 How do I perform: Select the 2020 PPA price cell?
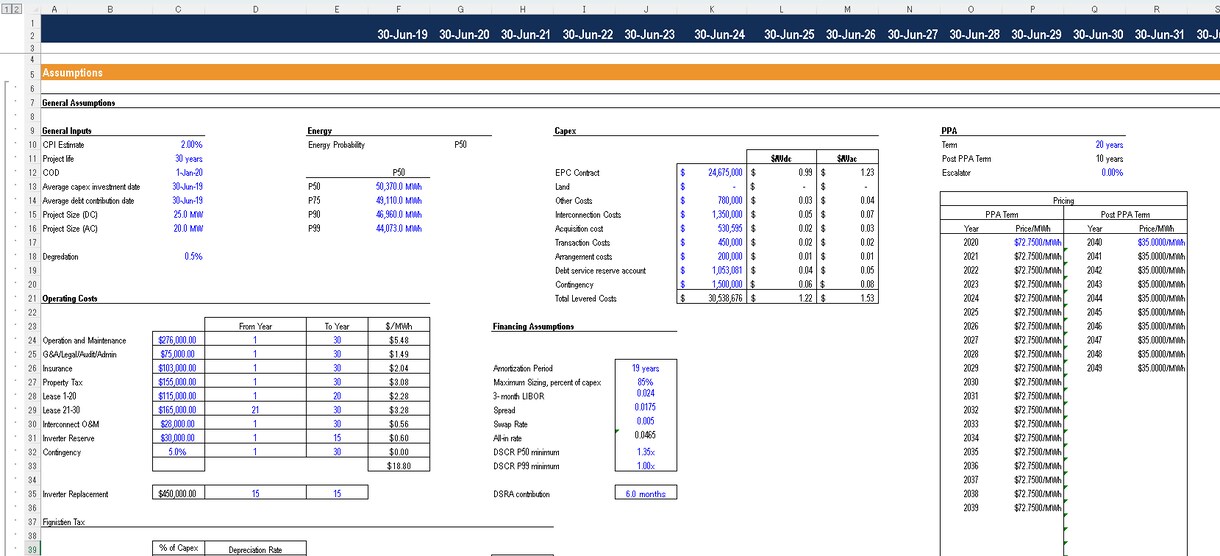(1033, 243)
